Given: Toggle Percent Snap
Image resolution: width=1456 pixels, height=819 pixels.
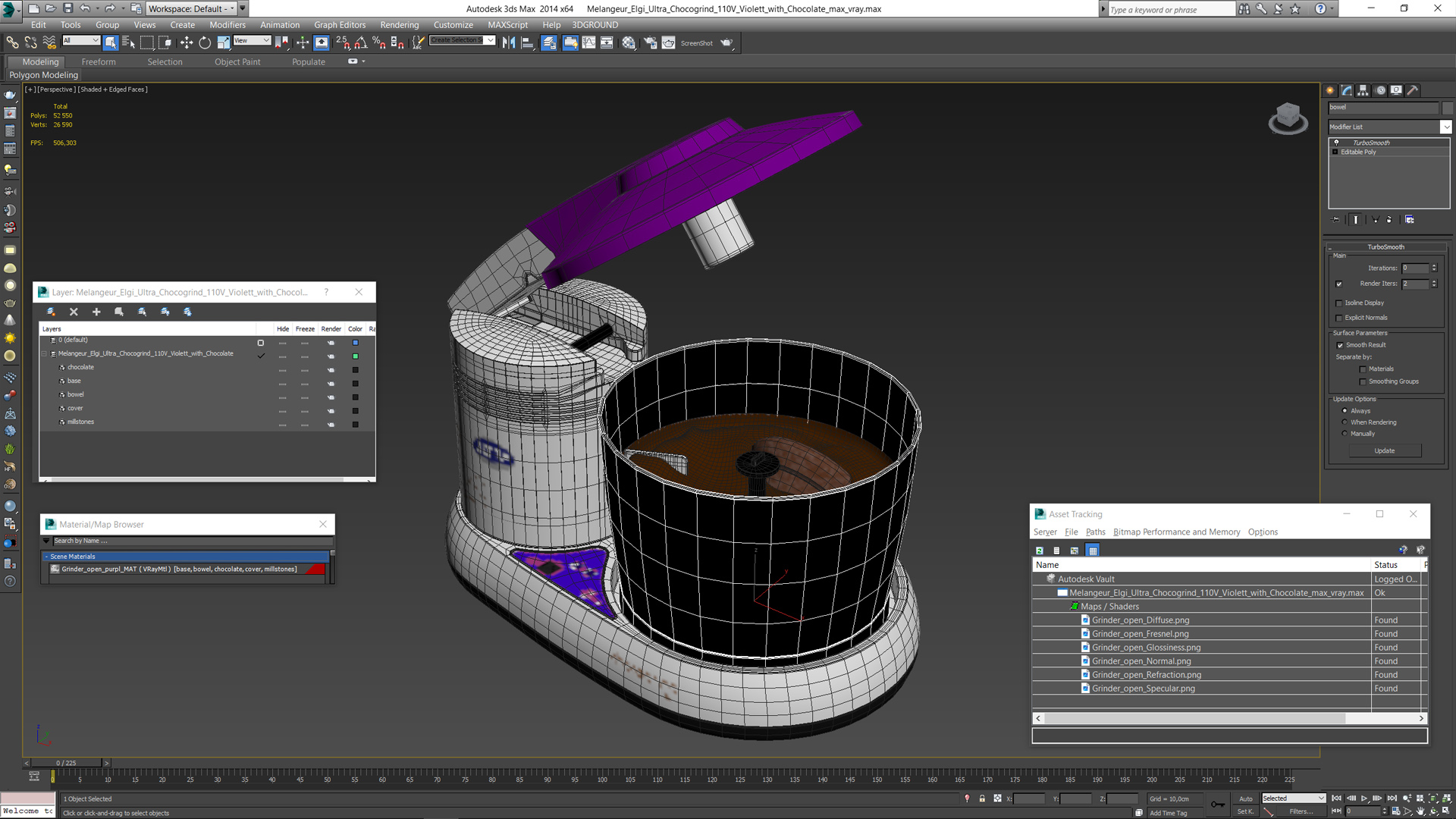Looking at the screenshot, I should (379, 42).
